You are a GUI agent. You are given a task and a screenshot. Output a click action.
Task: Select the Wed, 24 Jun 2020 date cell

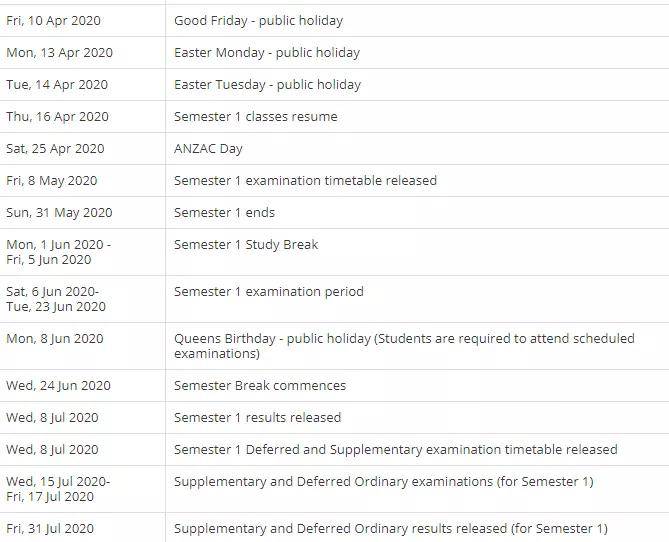[x=56, y=386]
